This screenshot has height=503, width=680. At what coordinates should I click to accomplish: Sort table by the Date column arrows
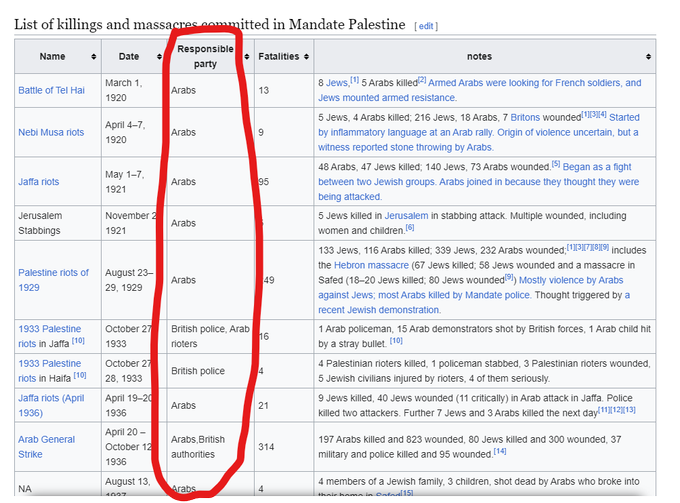coord(159,57)
